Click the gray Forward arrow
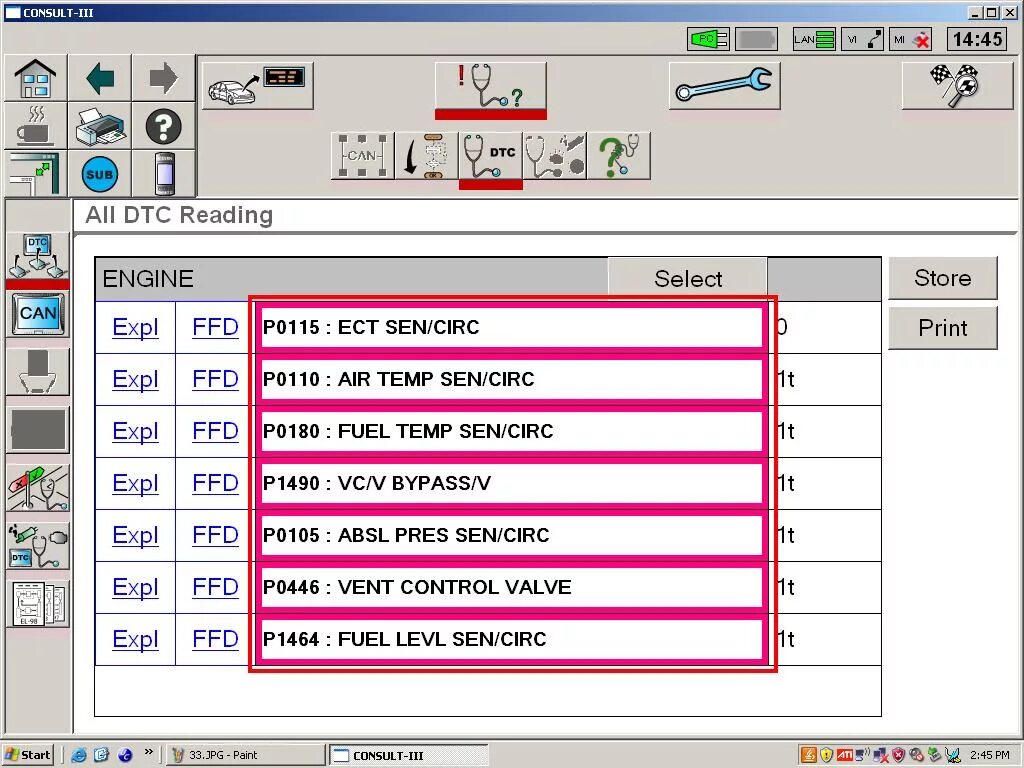 point(163,78)
